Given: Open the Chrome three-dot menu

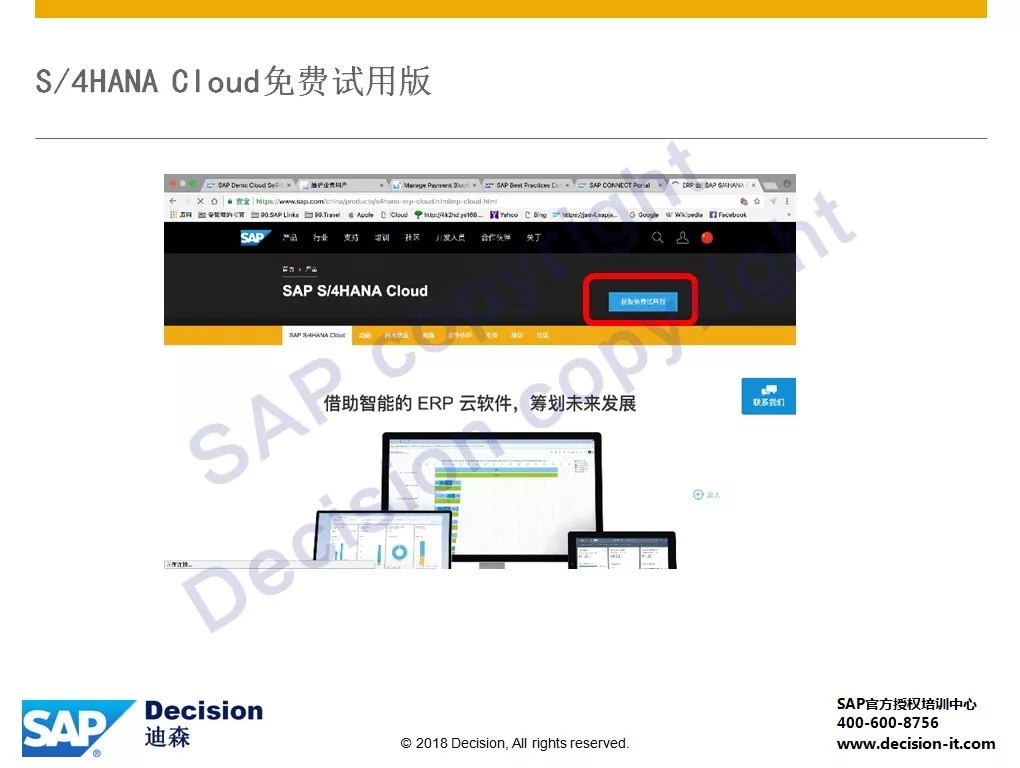Looking at the screenshot, I should pyautogui.click(x=787, y=202).
